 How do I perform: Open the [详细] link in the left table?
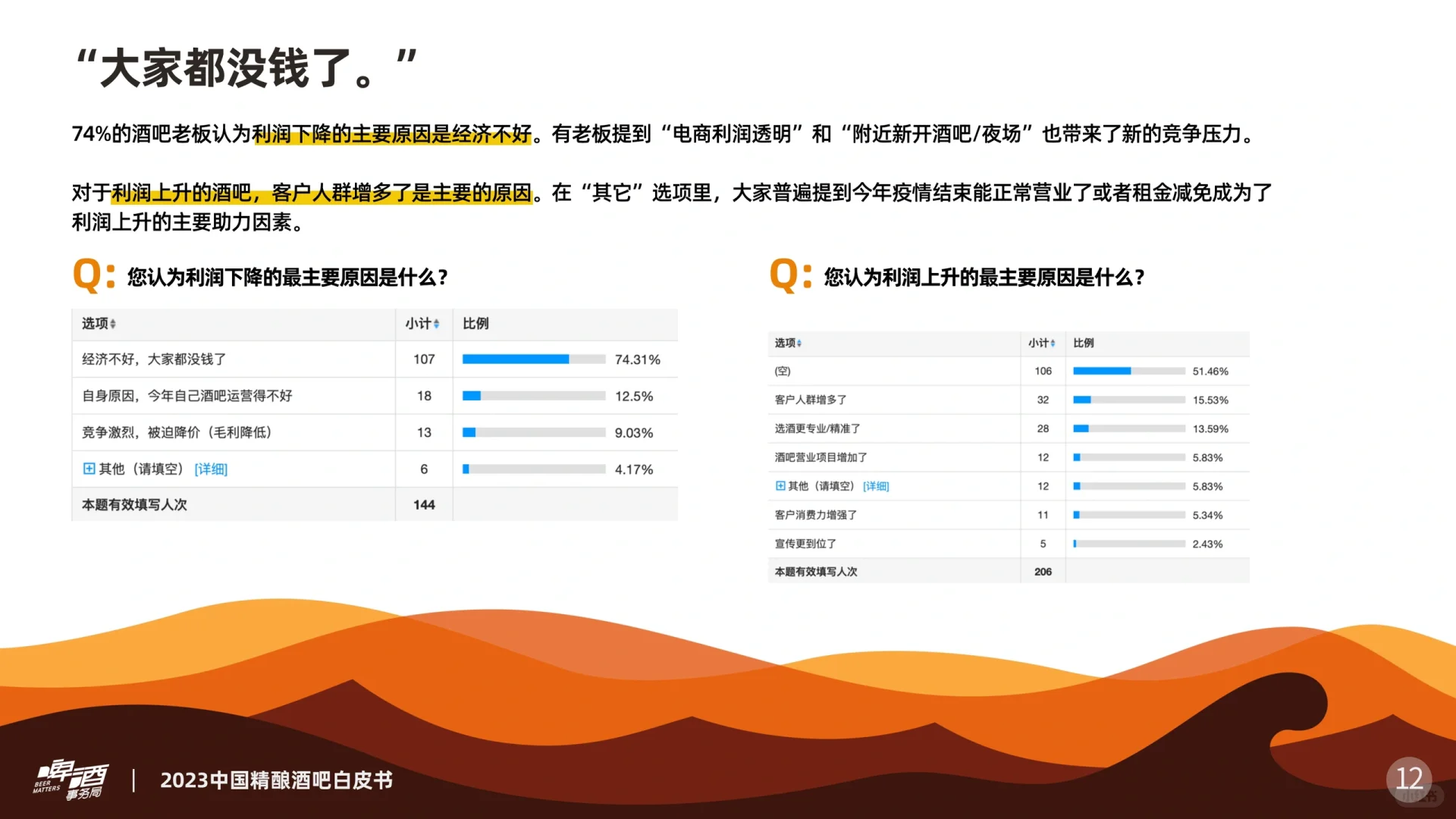211,469
